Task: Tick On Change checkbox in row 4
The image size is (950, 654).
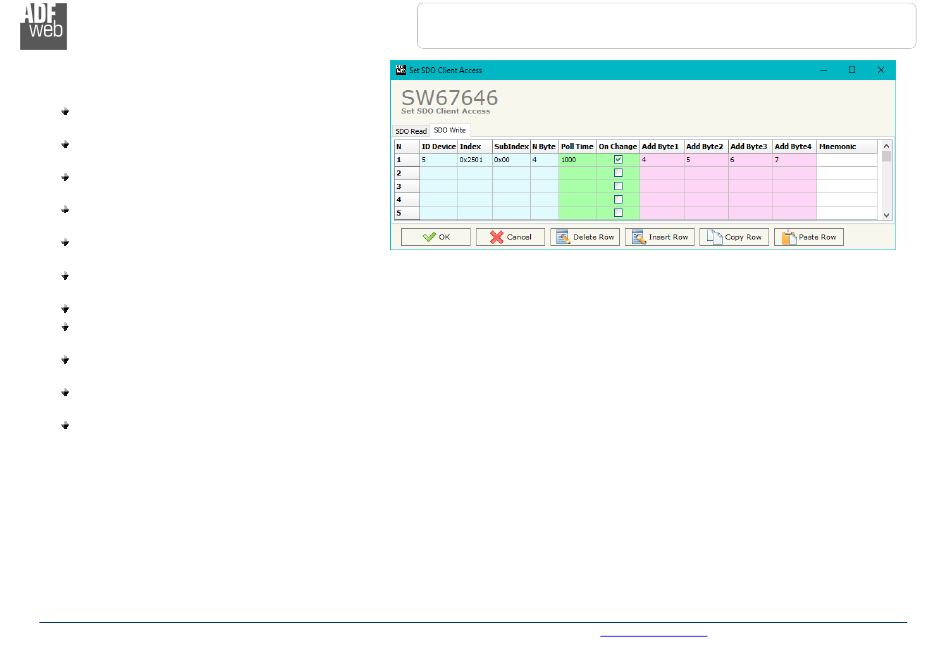Action: point(618,199)
